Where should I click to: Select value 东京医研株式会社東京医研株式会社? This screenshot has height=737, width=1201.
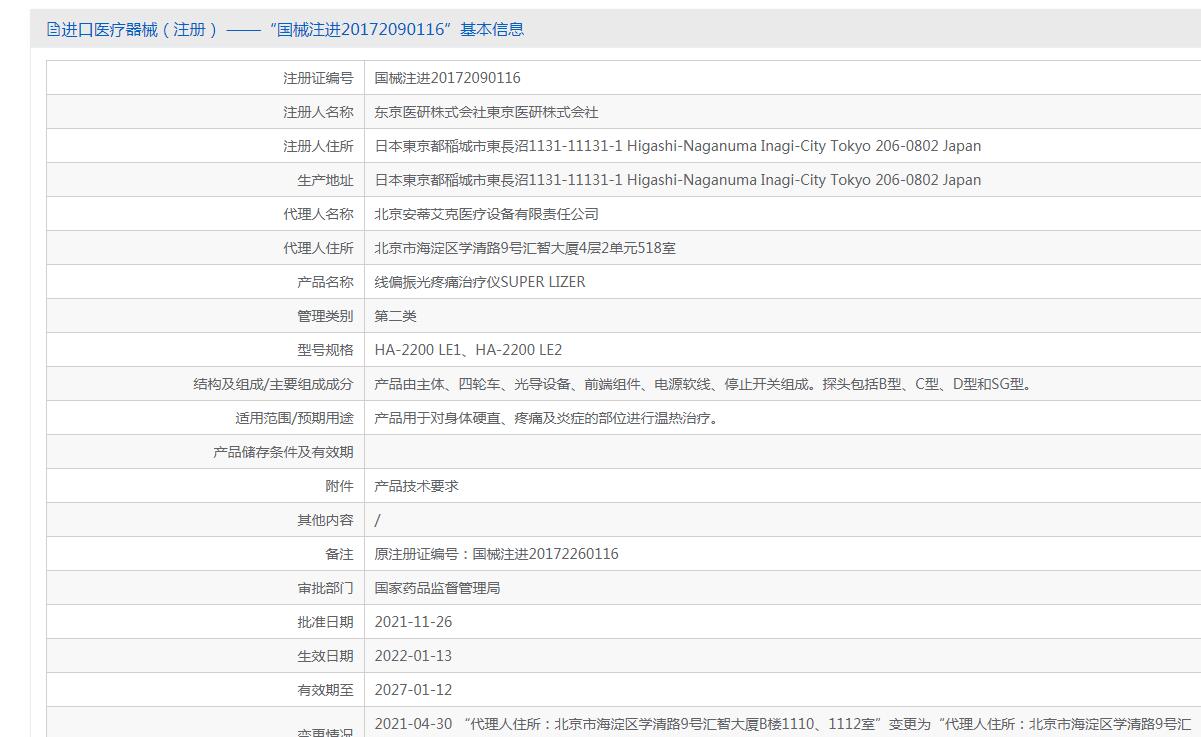(x=487, y=112)
